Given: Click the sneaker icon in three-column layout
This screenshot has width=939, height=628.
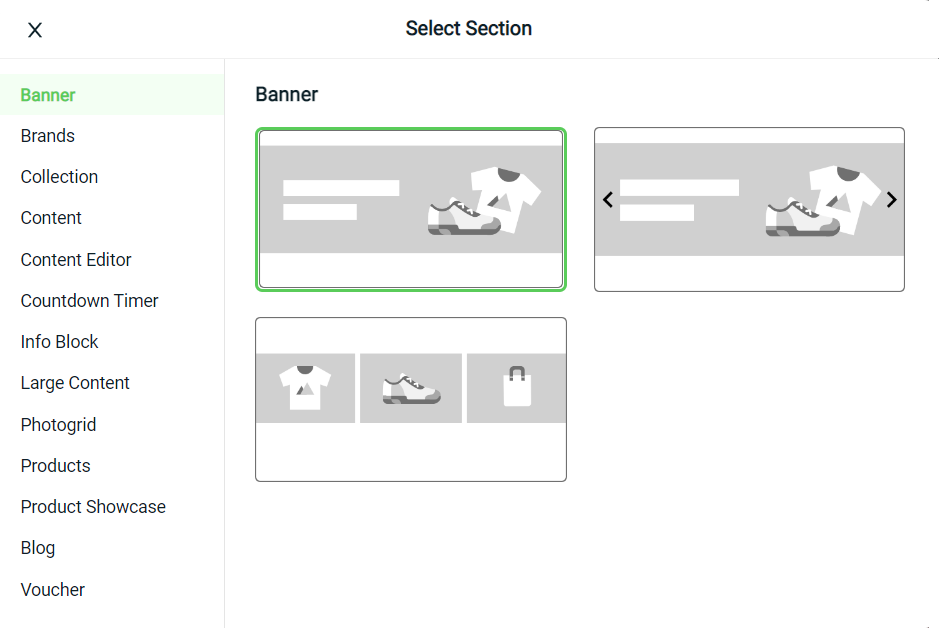Looking at the screenshot, I should click(411, 389).
